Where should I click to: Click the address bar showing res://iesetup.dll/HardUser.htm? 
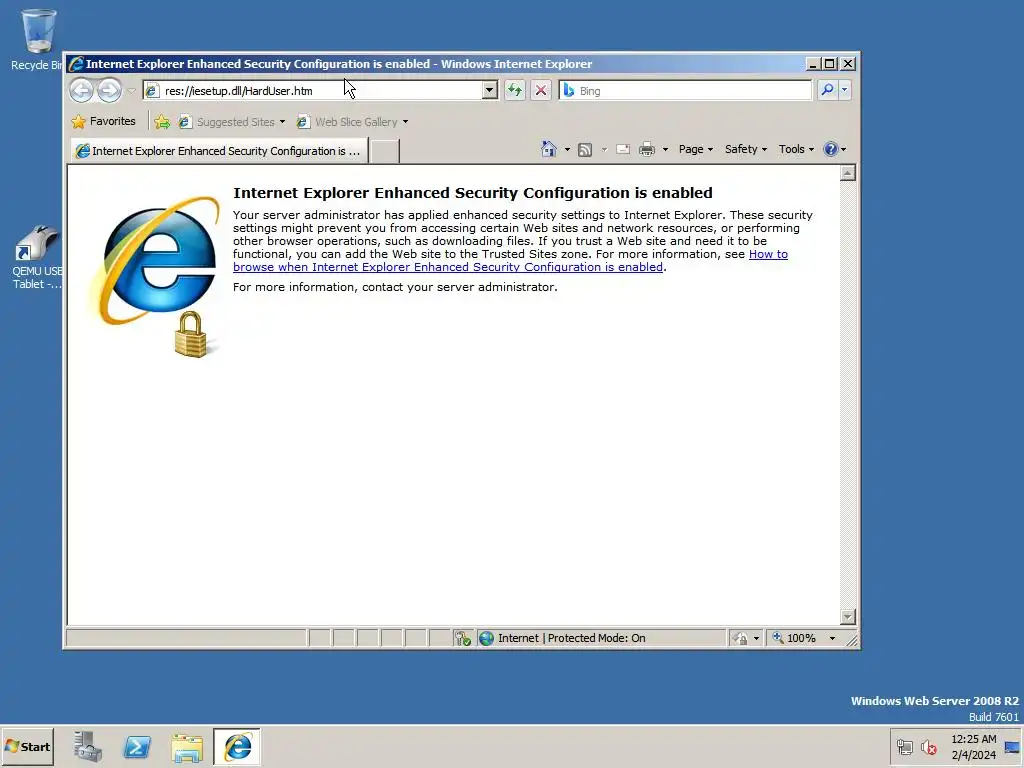[312, 90]
